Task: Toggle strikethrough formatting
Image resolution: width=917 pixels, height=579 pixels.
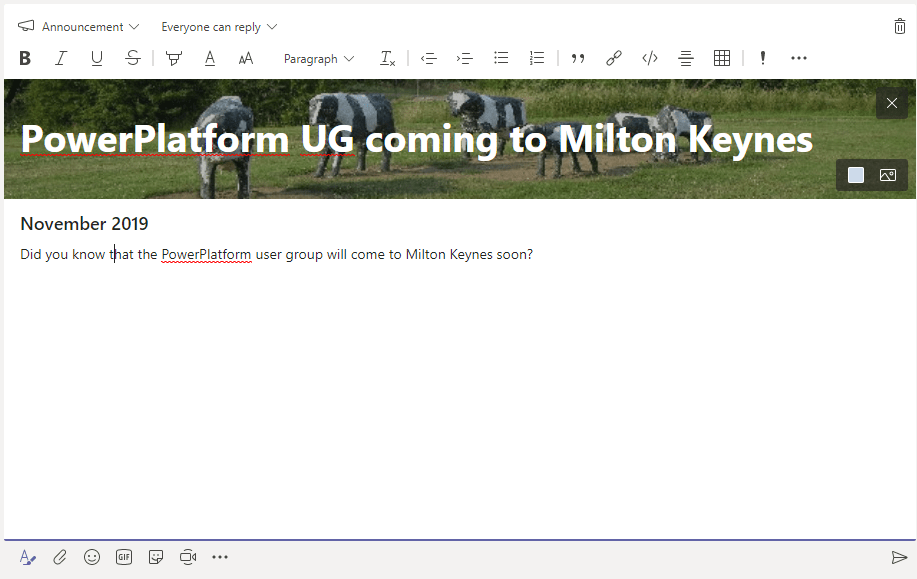Action: point(133,58)
